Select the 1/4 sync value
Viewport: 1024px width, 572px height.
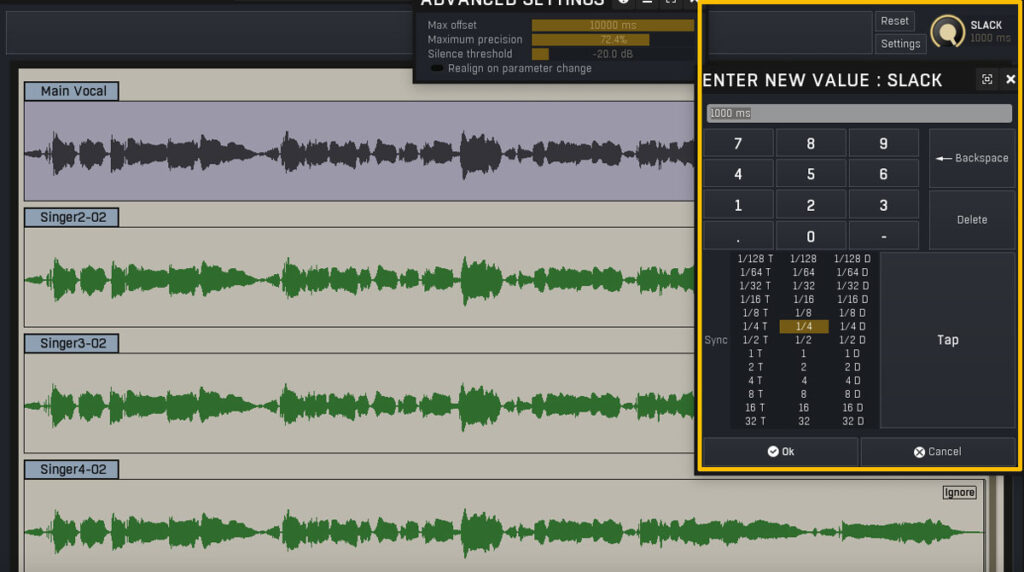803,327
